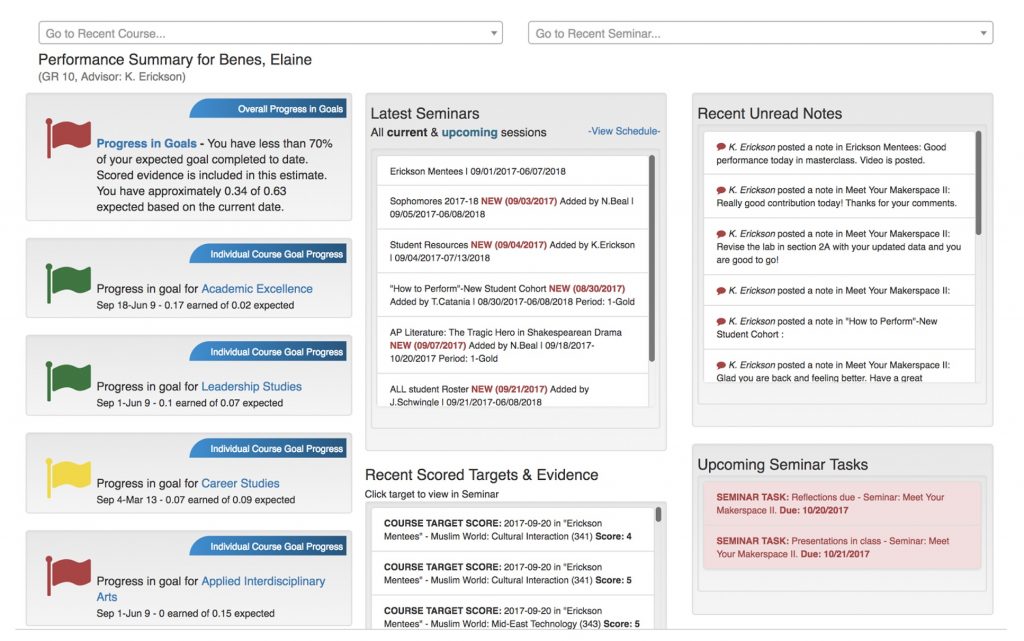1024x641 pixels.
Task: Open the Presentations in class seminar task
Action: [x=842, y=548]
